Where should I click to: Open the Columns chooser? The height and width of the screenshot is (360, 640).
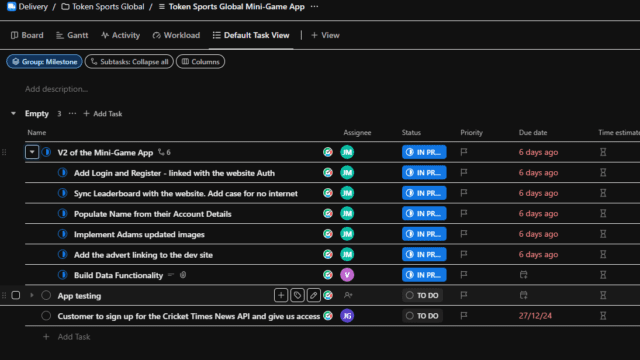pos(200,62)
